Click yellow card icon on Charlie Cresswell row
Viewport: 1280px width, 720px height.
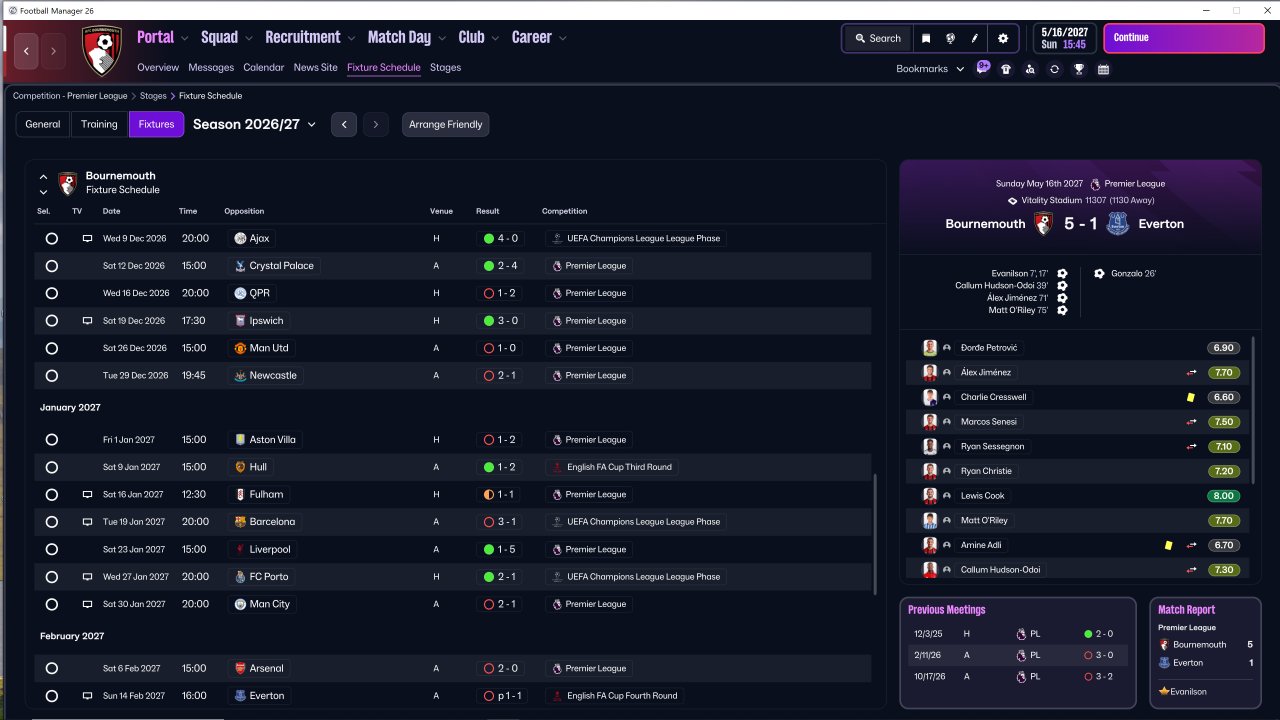click(1191, 397)
